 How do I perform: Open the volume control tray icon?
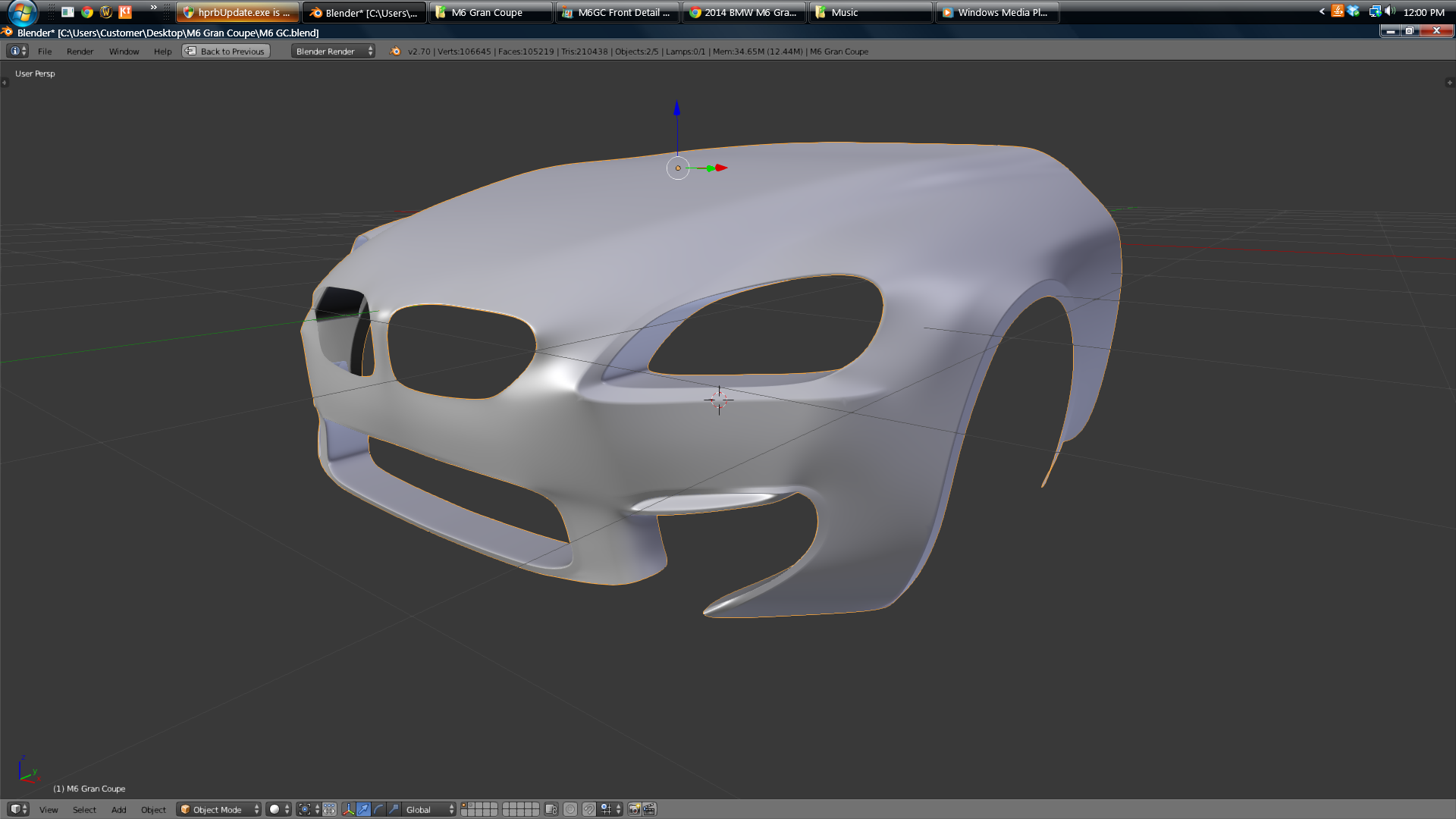[1390, 11]
